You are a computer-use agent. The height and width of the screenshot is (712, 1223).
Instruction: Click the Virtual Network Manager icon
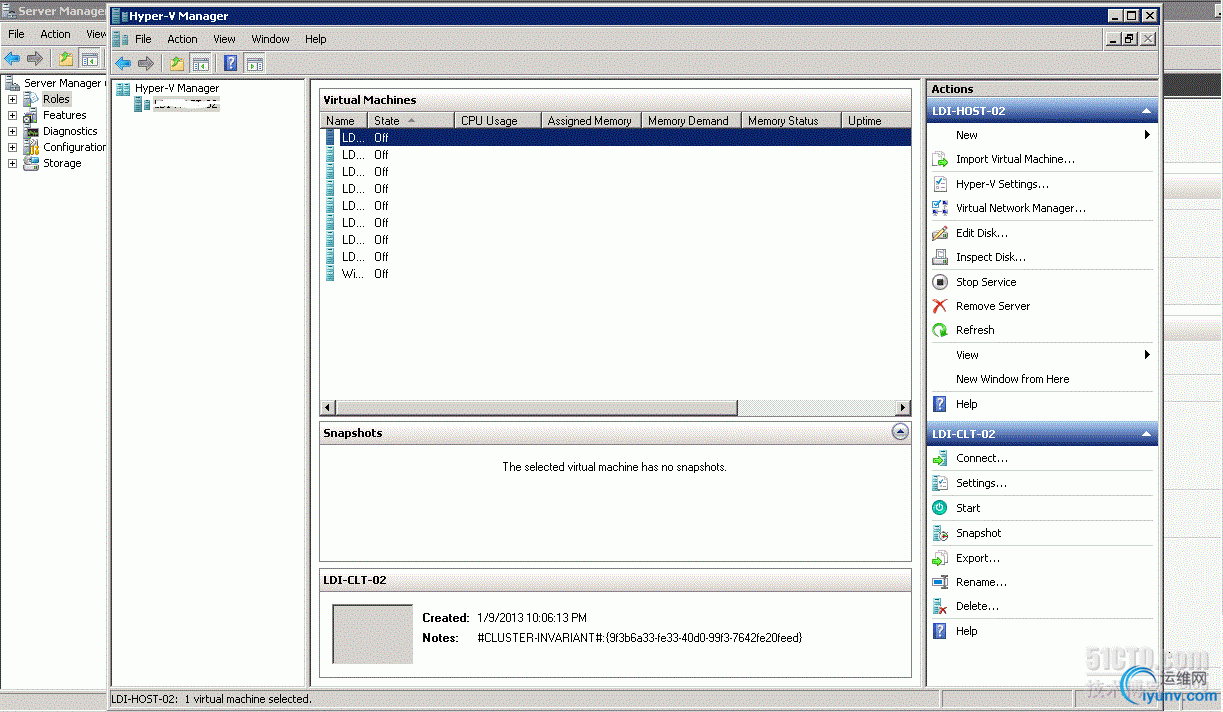pos(939,208)
